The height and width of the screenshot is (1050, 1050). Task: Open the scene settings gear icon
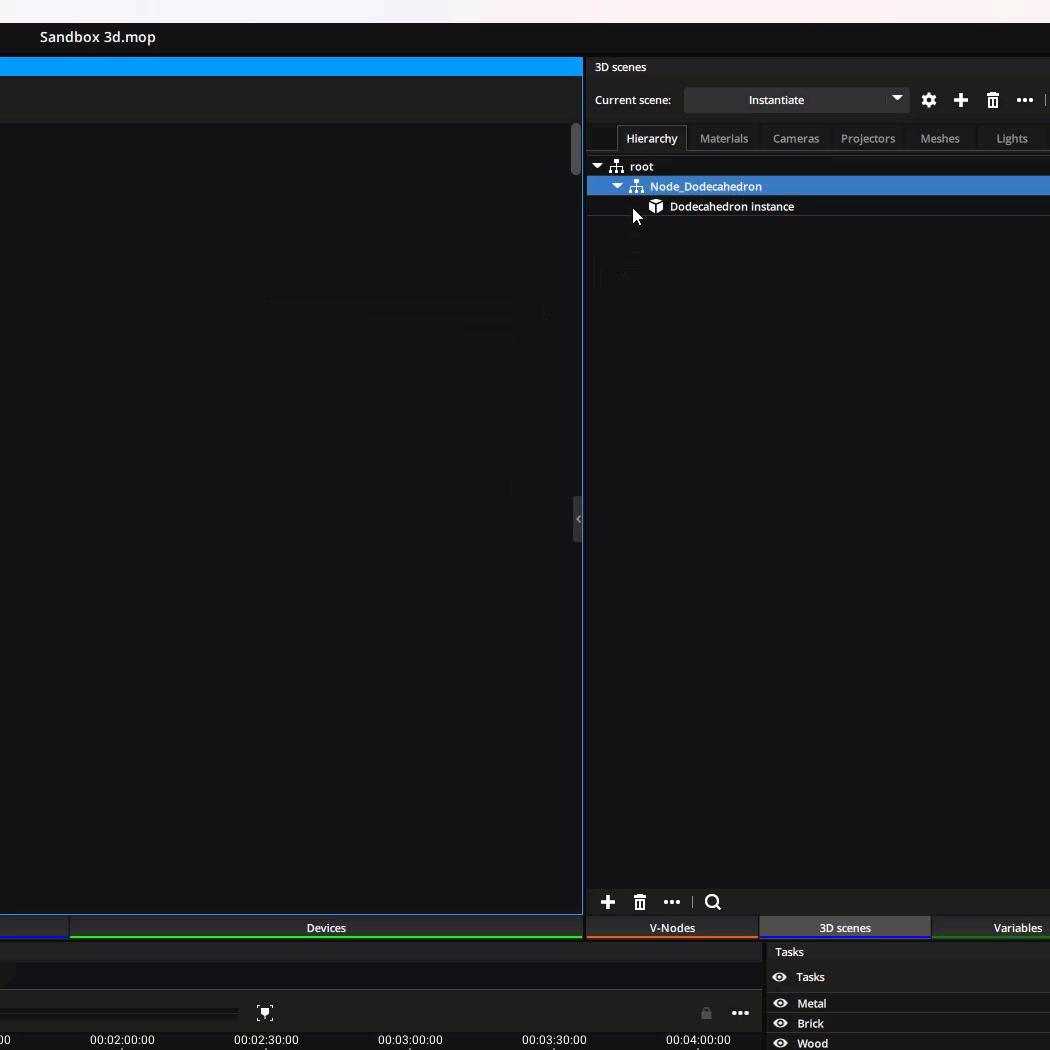929,100
